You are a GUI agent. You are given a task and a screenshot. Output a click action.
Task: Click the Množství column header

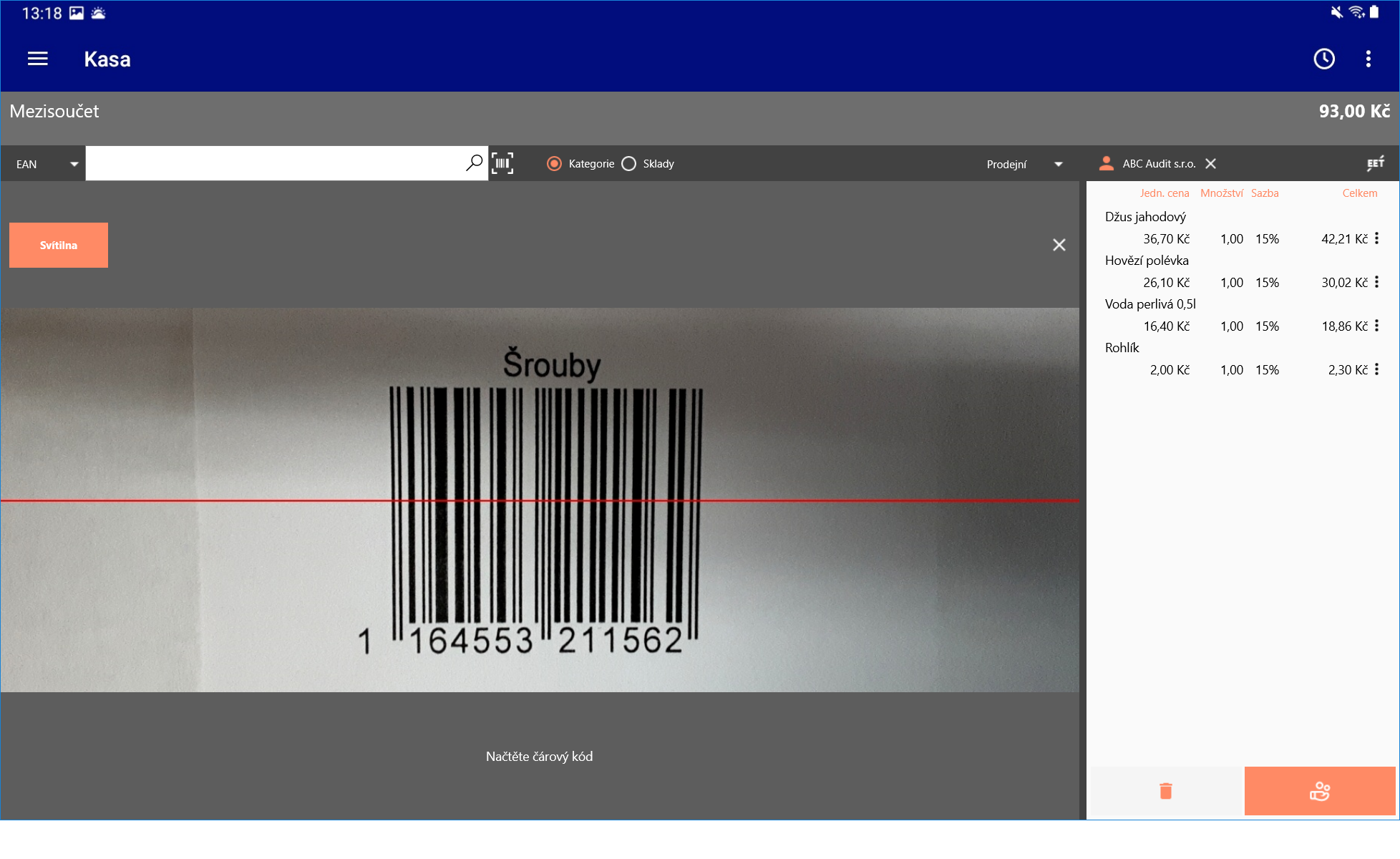1222,193
